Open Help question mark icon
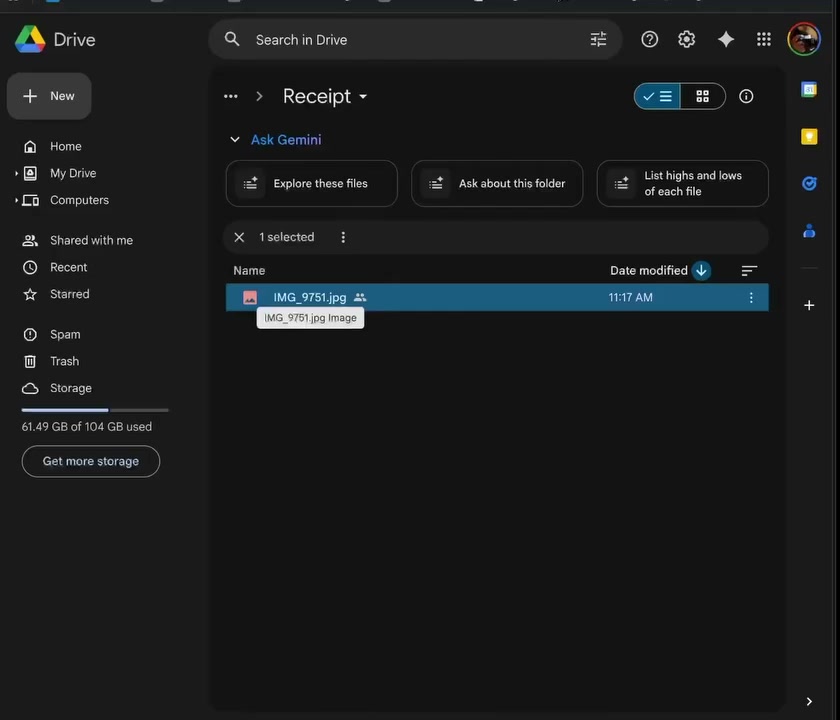The image size is (840, 720). (x=649, y=39)
